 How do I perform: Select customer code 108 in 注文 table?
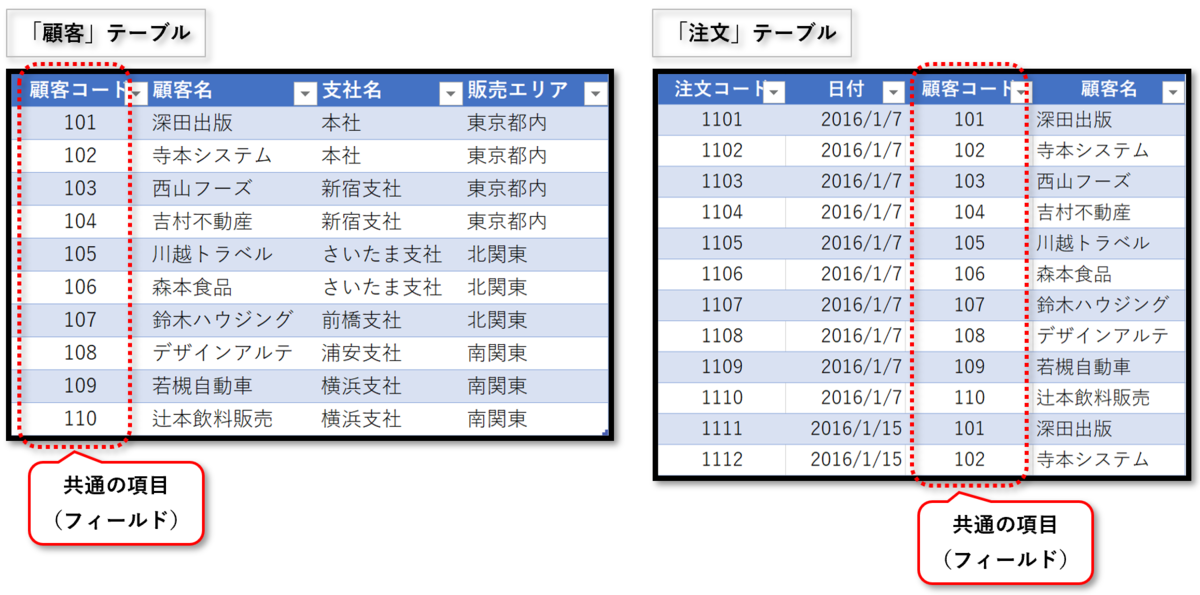pos(969,336)
